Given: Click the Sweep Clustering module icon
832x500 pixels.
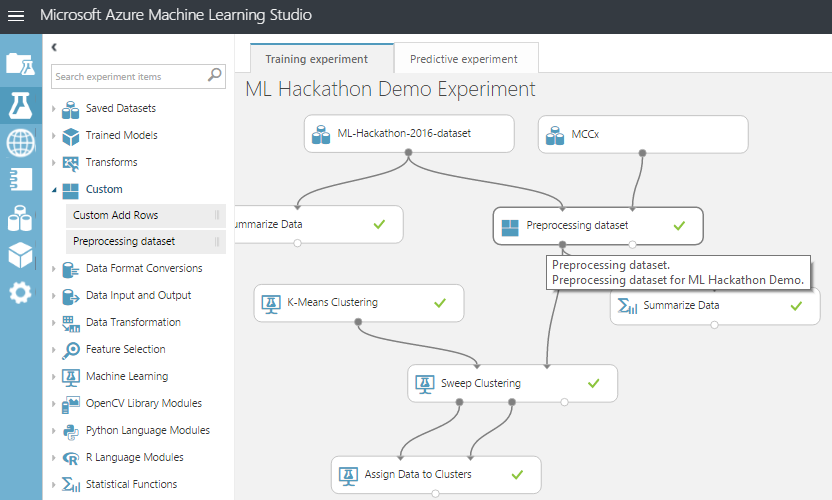Looking at the screenshot, I should coord(424,384).
